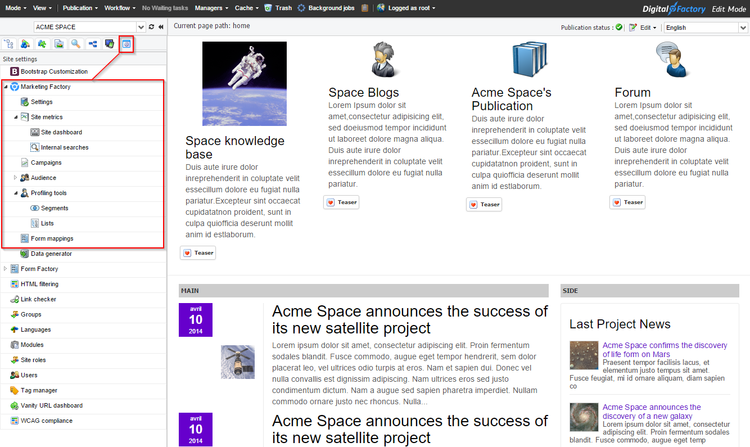Click Teaser button under Acme Space's Publication
The width and height of the screenshot is (750, 447).
point(484,205)
